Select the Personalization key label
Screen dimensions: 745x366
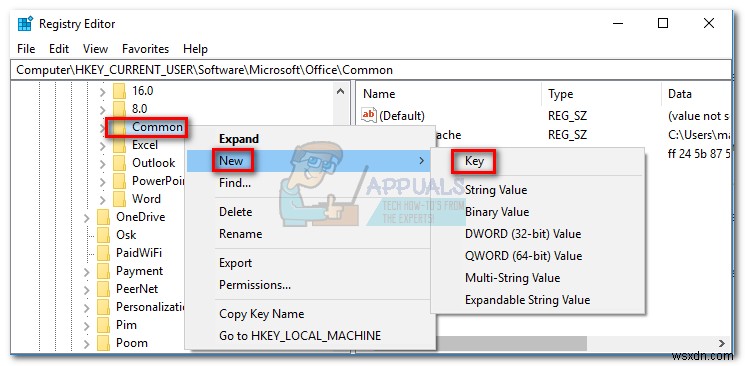151,307
